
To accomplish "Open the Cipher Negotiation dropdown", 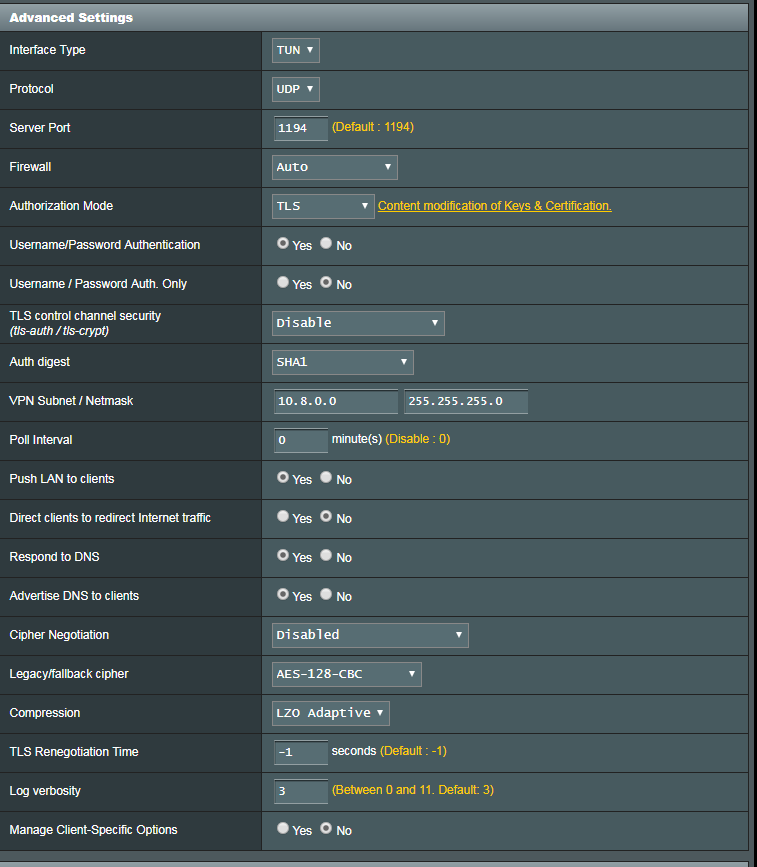I will click(x=370, y=635).
